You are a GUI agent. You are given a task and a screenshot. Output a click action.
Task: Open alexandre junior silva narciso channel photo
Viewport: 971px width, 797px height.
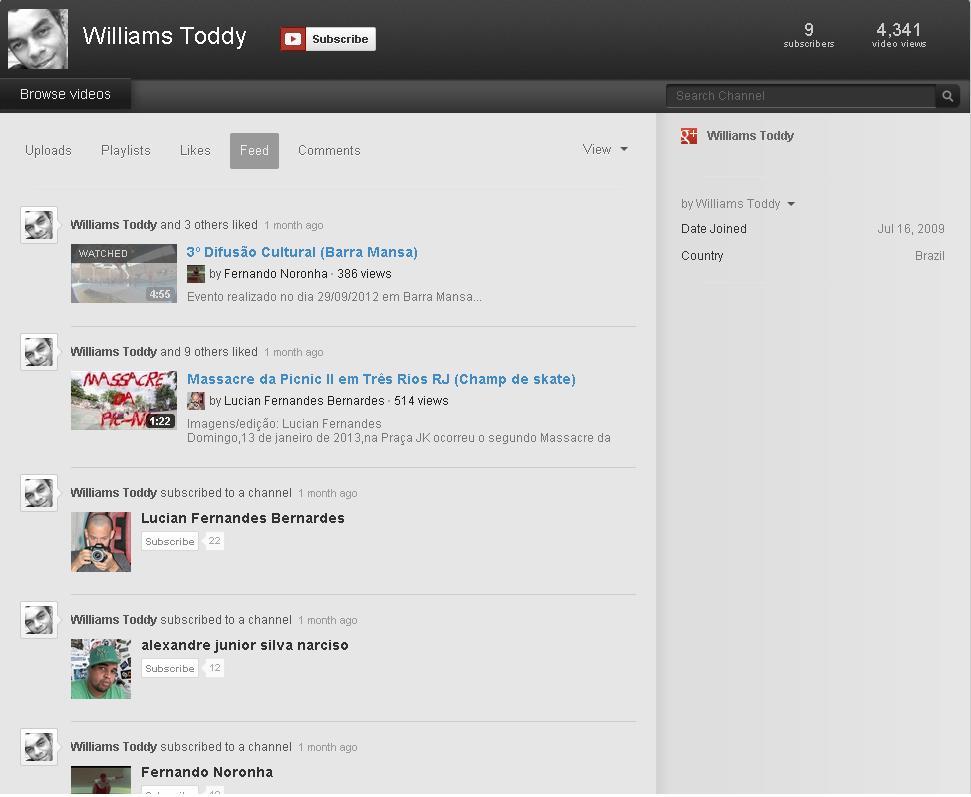101,669
